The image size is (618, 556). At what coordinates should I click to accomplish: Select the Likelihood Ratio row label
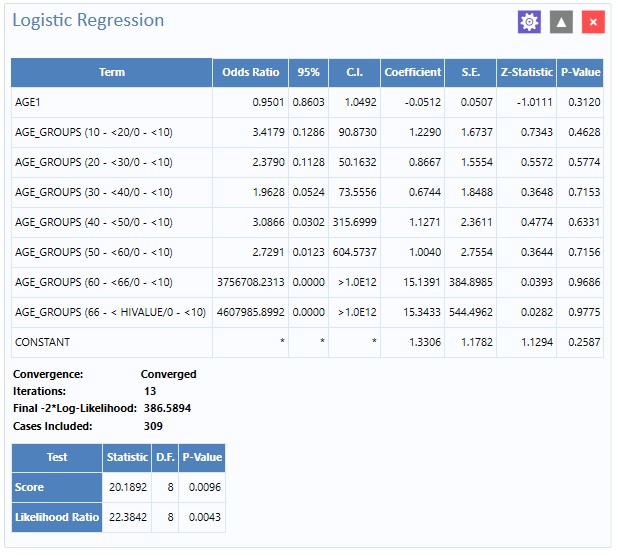pyautogui.click(x=57, y=517)
